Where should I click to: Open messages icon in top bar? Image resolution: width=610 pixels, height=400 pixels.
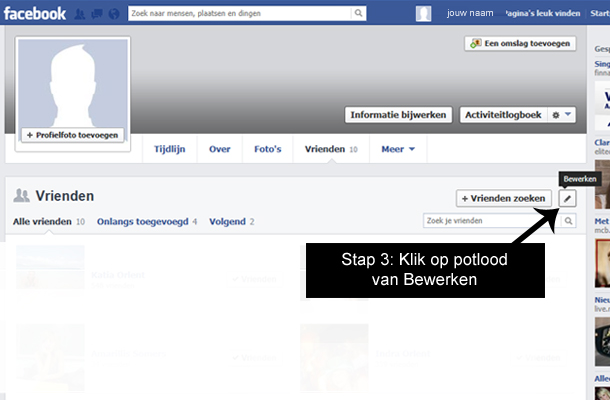coord(96,14)
